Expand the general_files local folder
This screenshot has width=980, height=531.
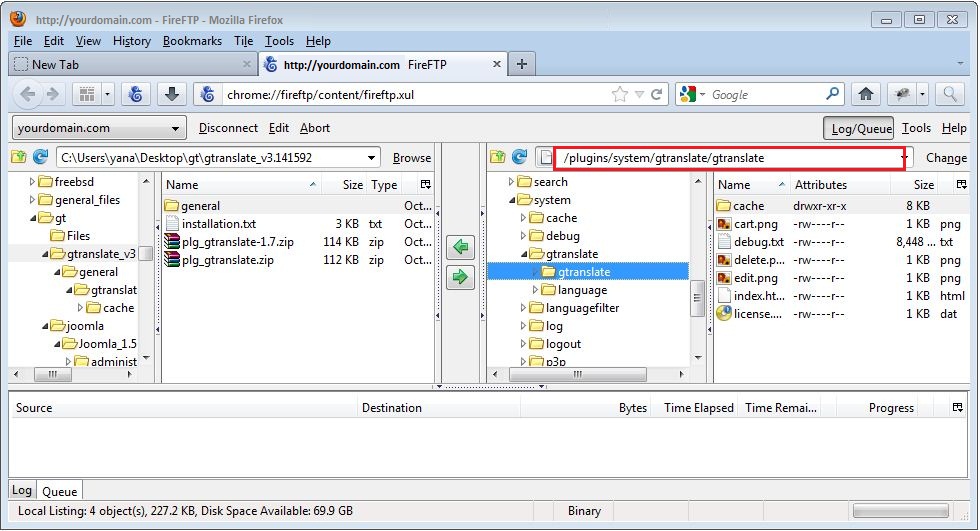(32, 200)
